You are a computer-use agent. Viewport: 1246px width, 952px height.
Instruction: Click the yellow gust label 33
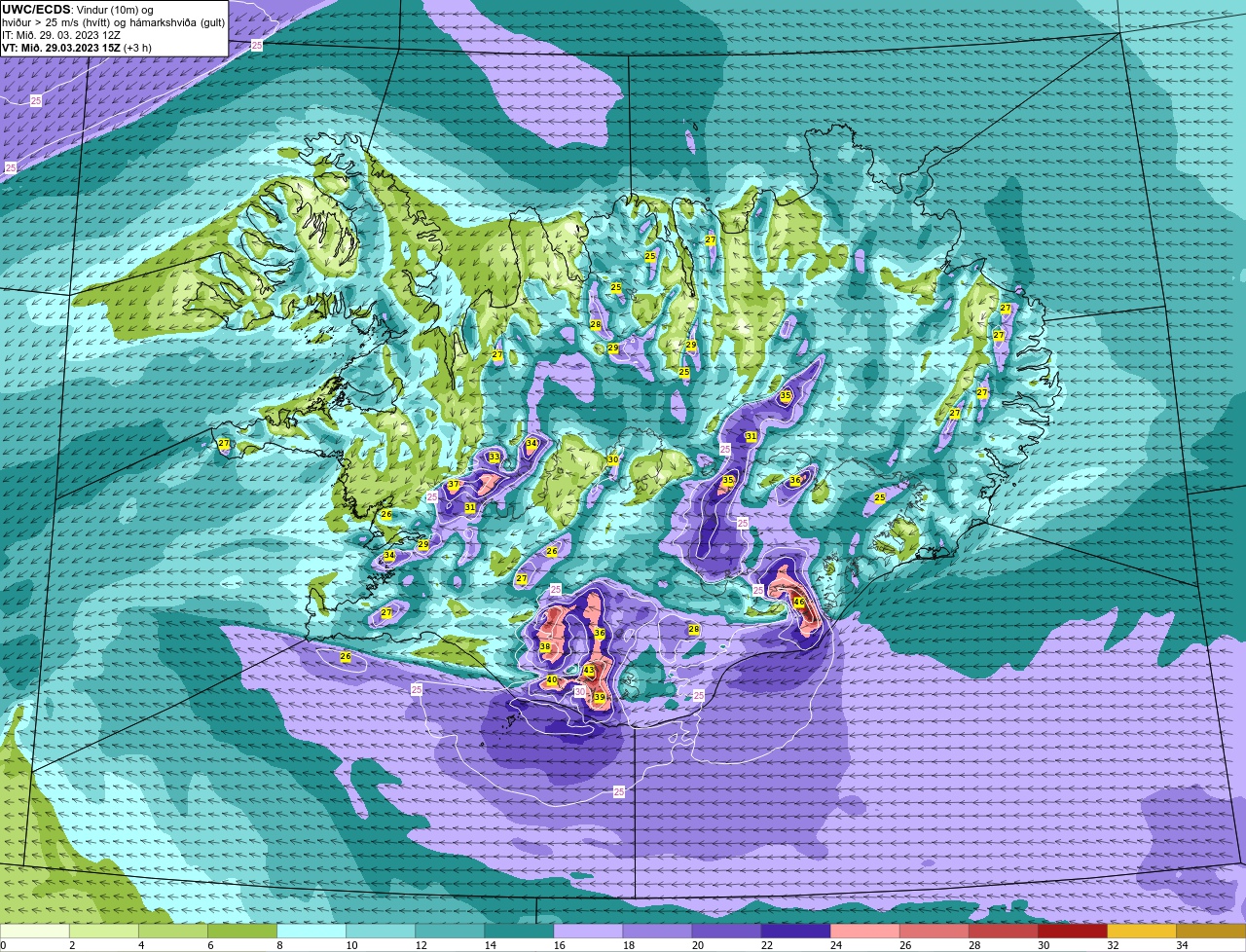point(495,458)
